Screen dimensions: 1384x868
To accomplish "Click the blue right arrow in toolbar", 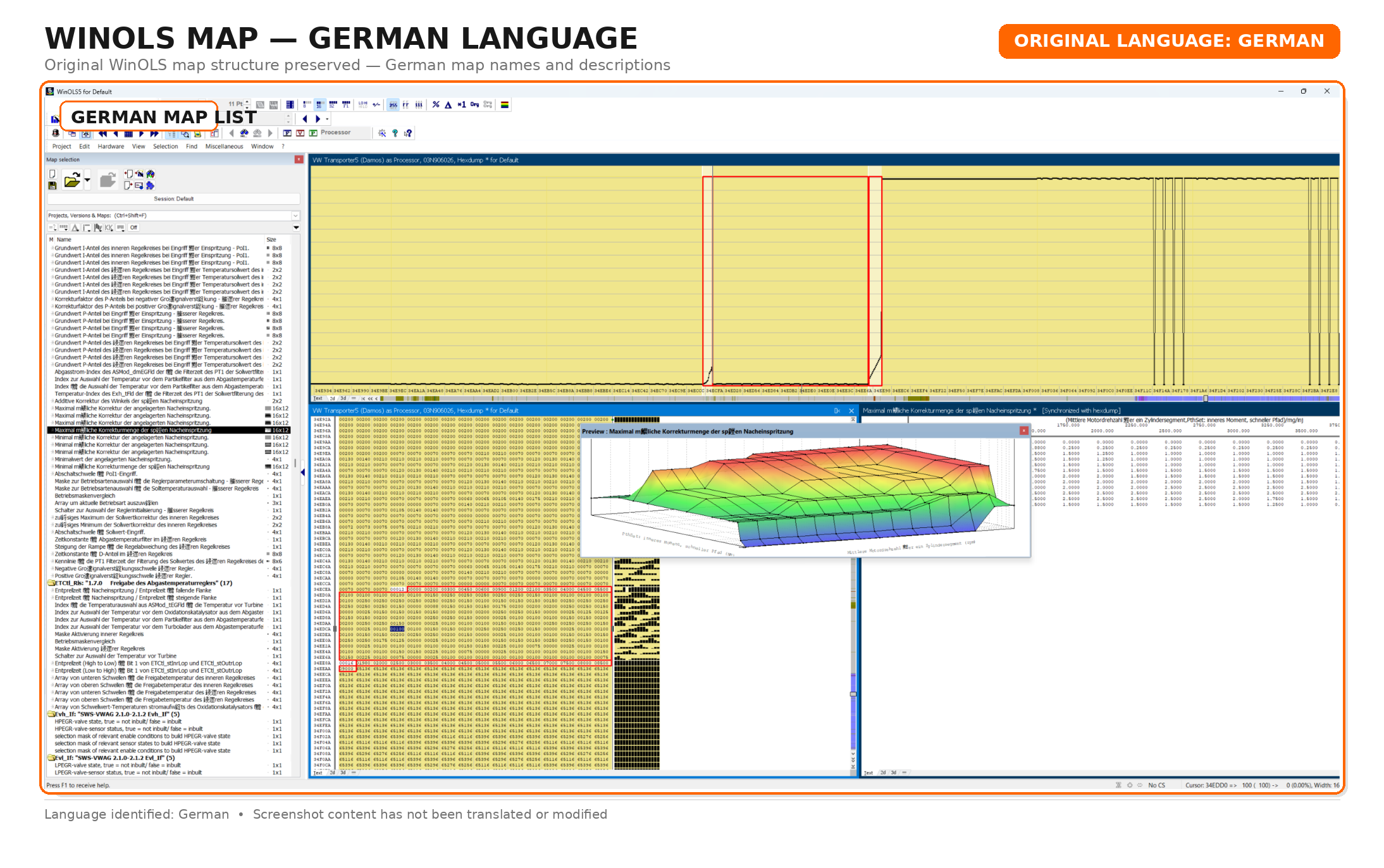I will click(318, 118).
